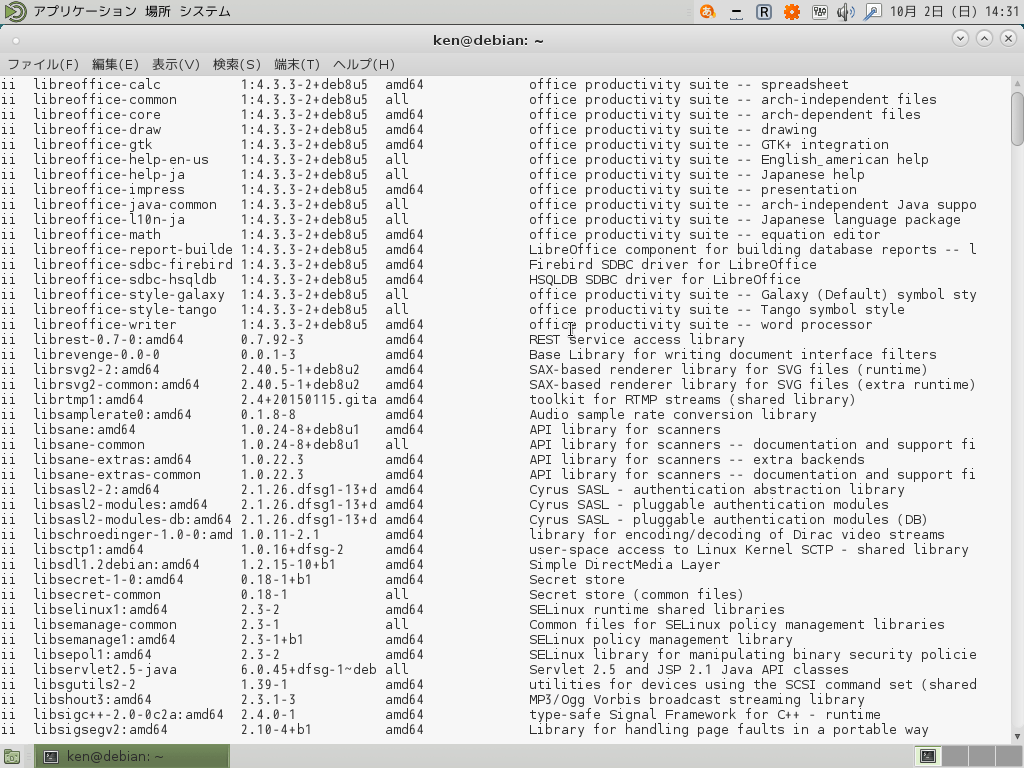This screenshot has width=1024, height=768.
Task: Click the MATE logo icon in top panel
Action: (x=16, y=12)
